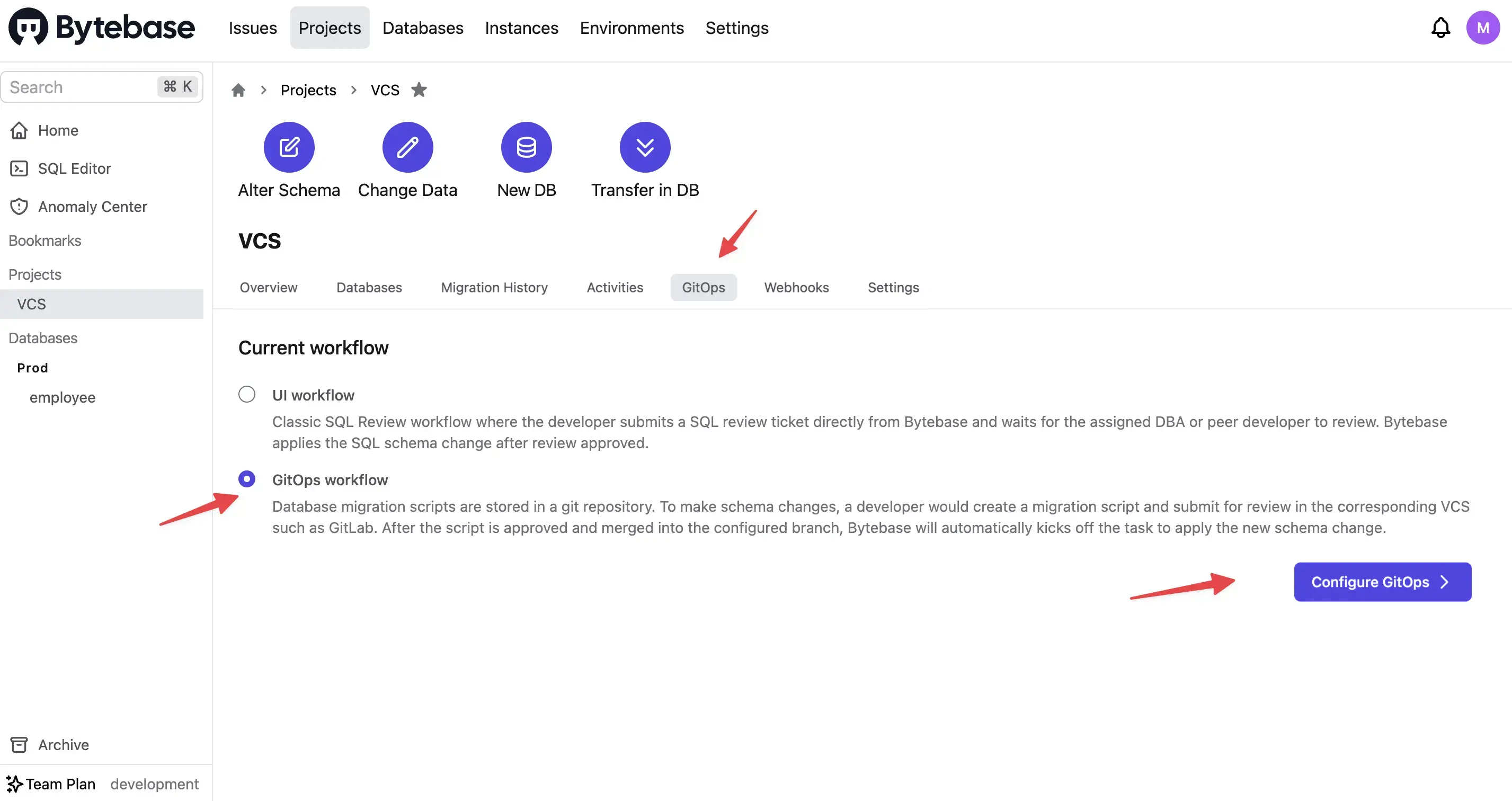Image resolution: width=1512 pixels, height=801 pixels.
Task: Switch to the Migration History tab
Action: click(x=494, y=288)
